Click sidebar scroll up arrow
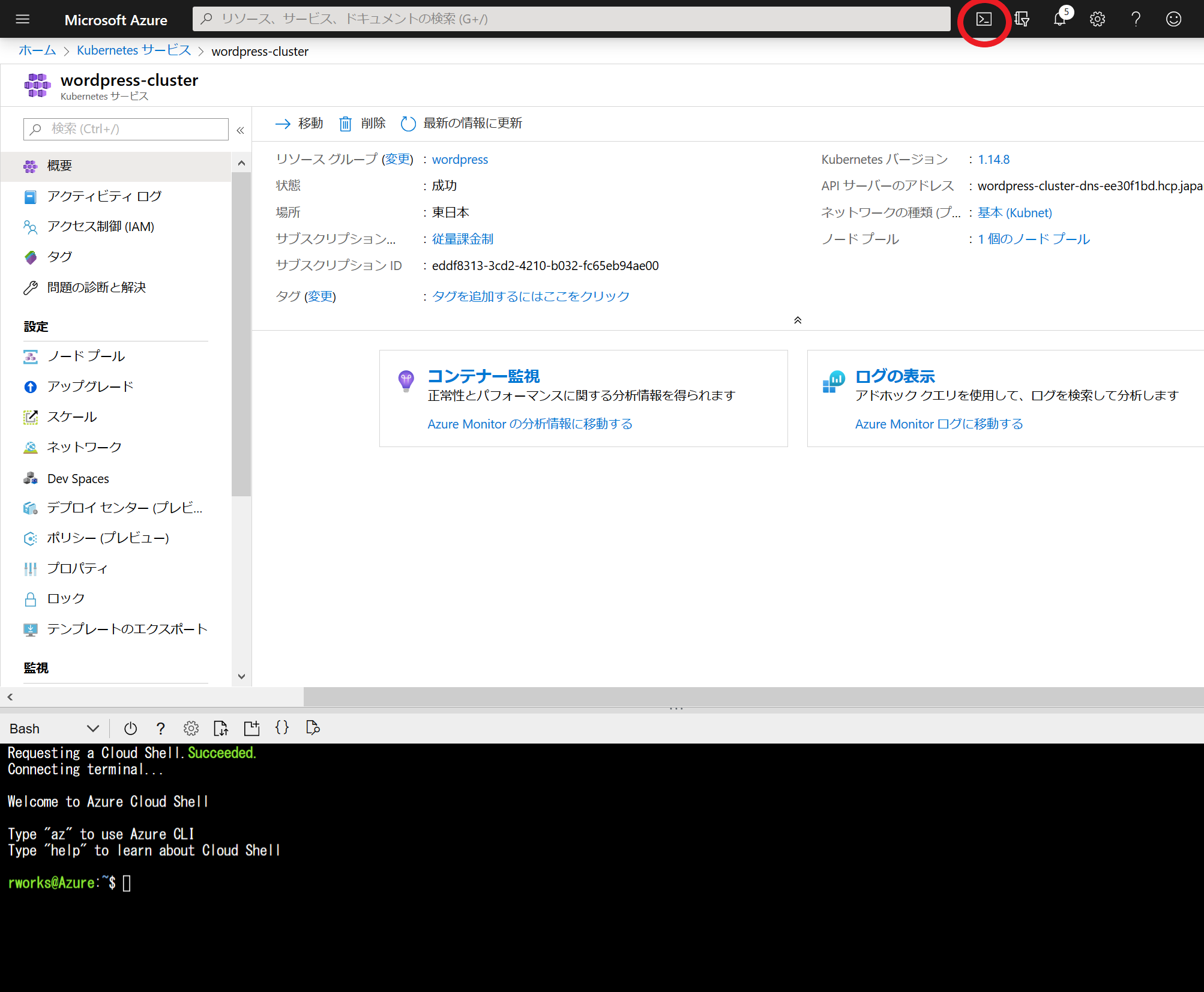The image size is (1204, 992). (241, 163)
